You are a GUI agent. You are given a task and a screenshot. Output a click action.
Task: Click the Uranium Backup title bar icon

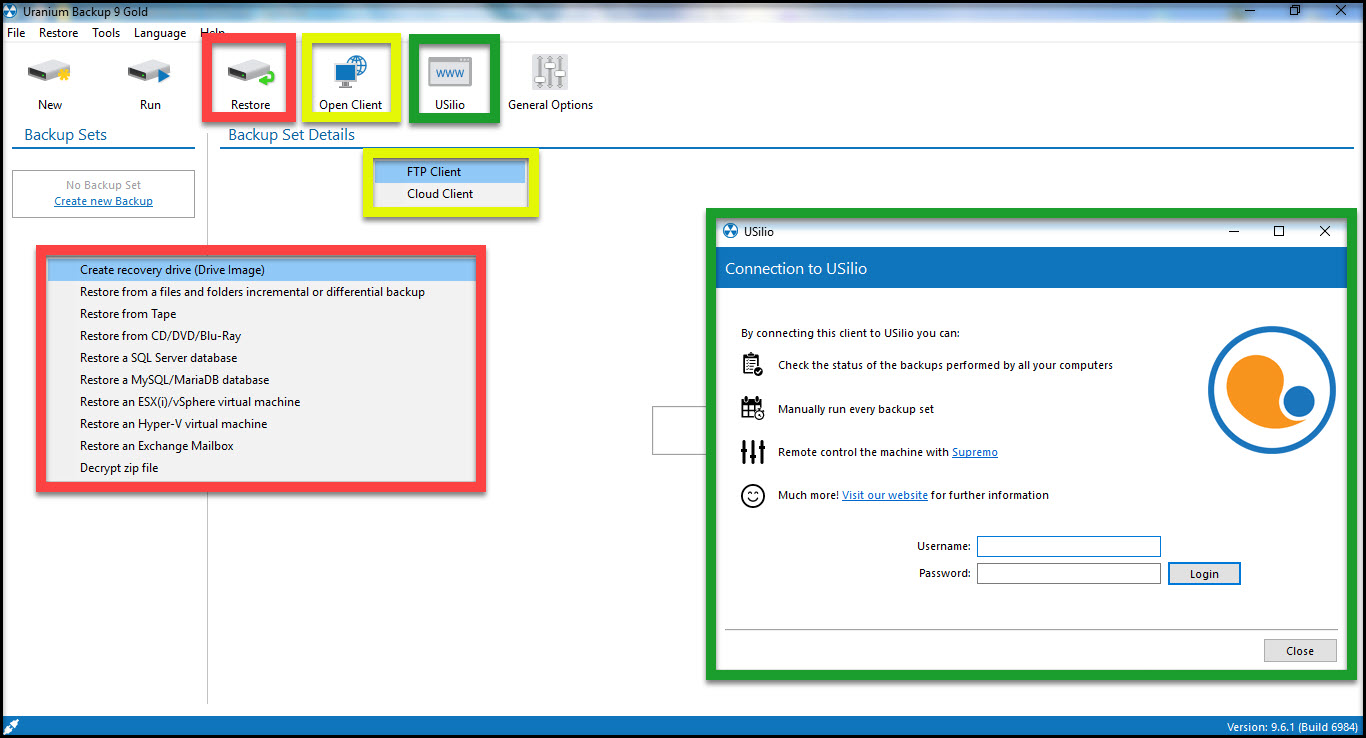tap(12, 11)
